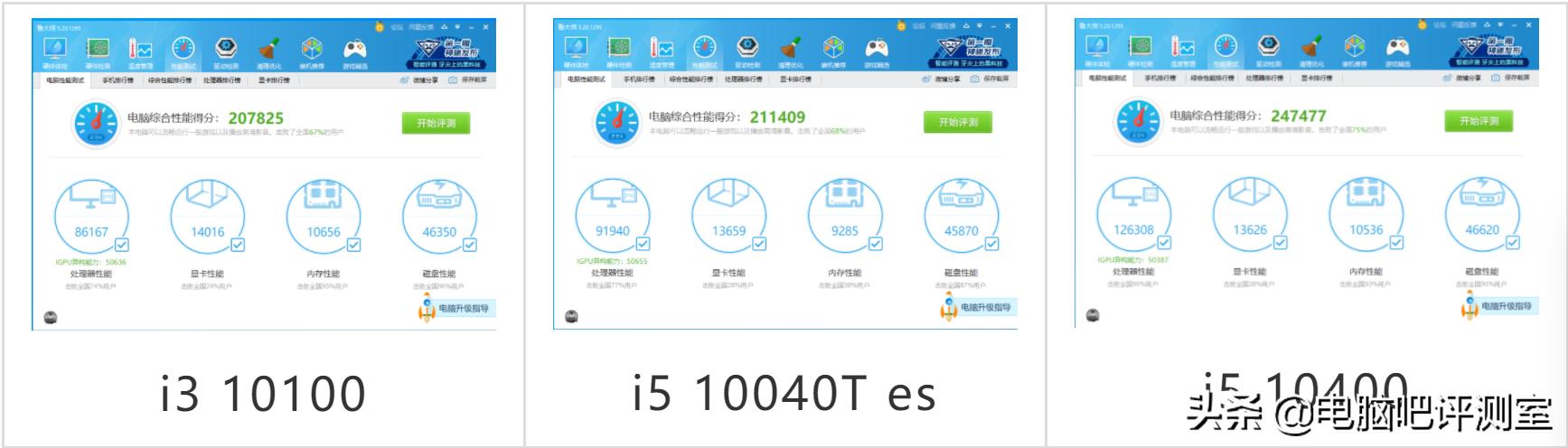The width and height of the screenshot is (1568, 448).
Task: Click the gold medal icon in i3 10100 title bar
Action: (380, 27)
